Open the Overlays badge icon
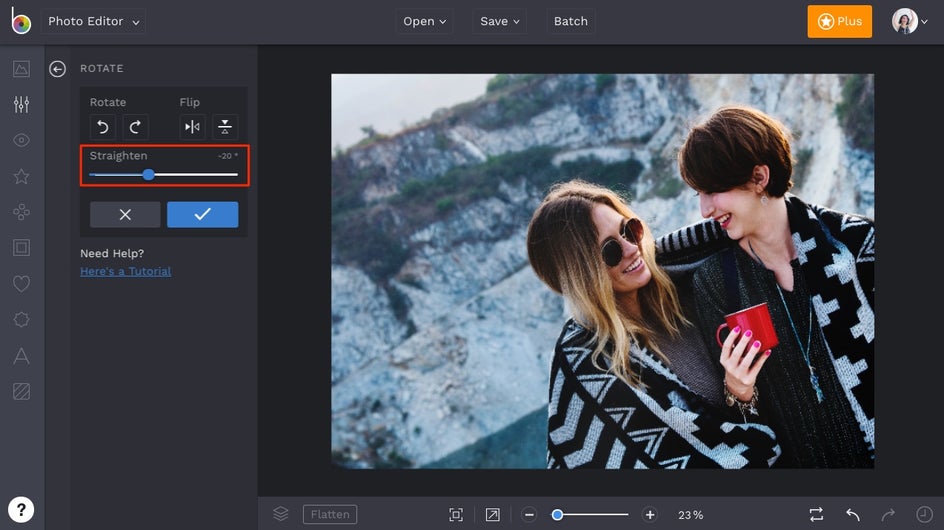Viewport: 944px width, 530px height. 21,319
